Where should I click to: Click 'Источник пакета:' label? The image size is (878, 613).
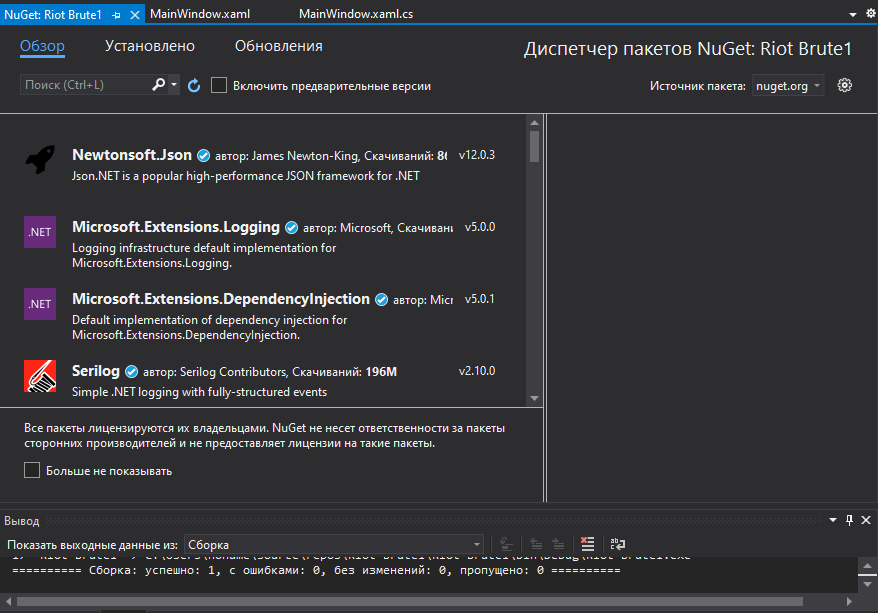point(698,86)
